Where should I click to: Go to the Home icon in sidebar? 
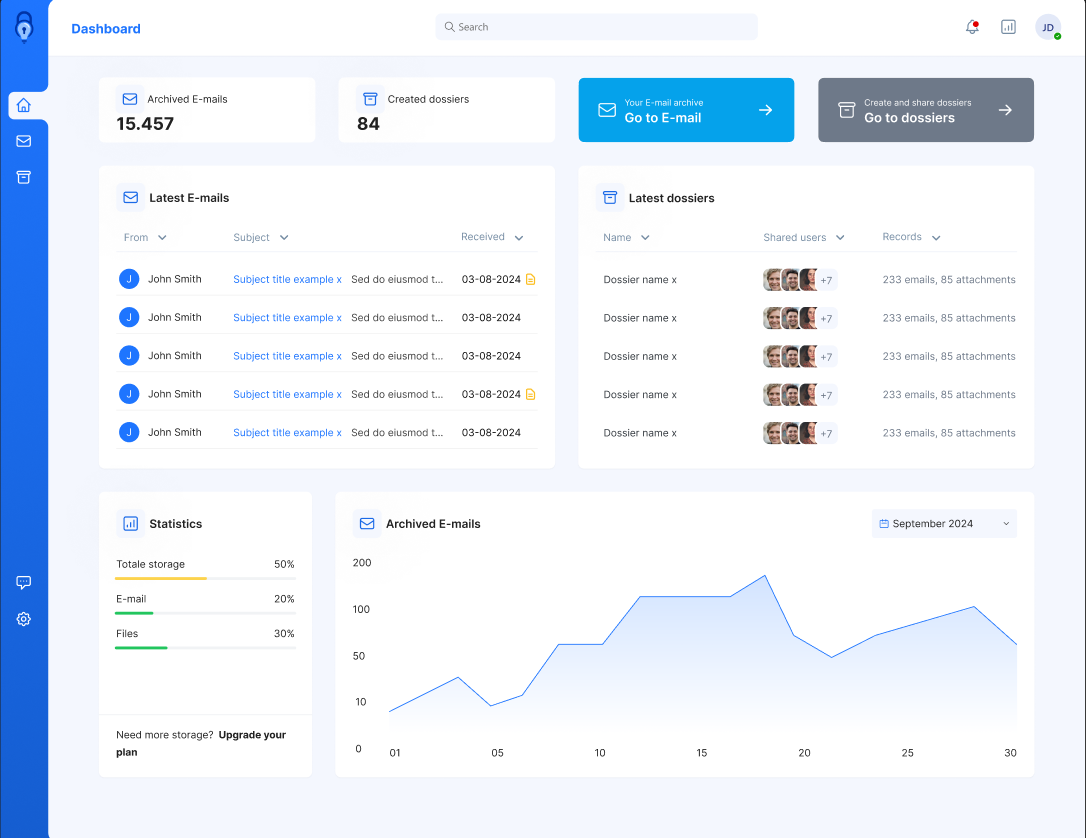(x=24, y=105)
